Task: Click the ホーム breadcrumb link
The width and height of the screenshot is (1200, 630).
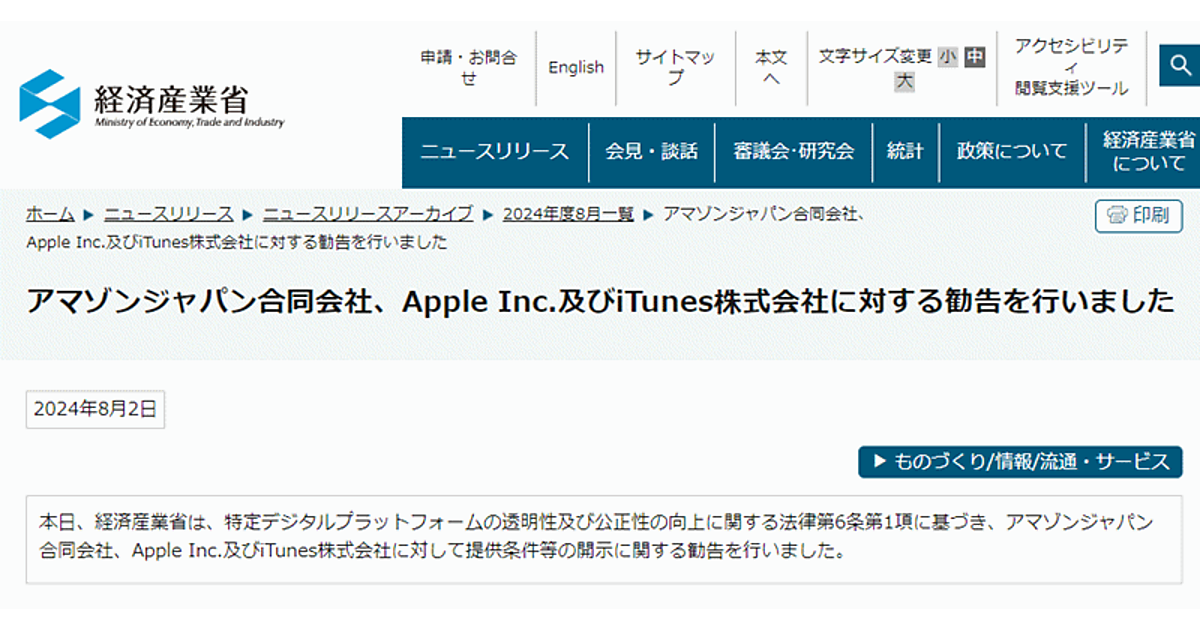Action: [50, 214]
